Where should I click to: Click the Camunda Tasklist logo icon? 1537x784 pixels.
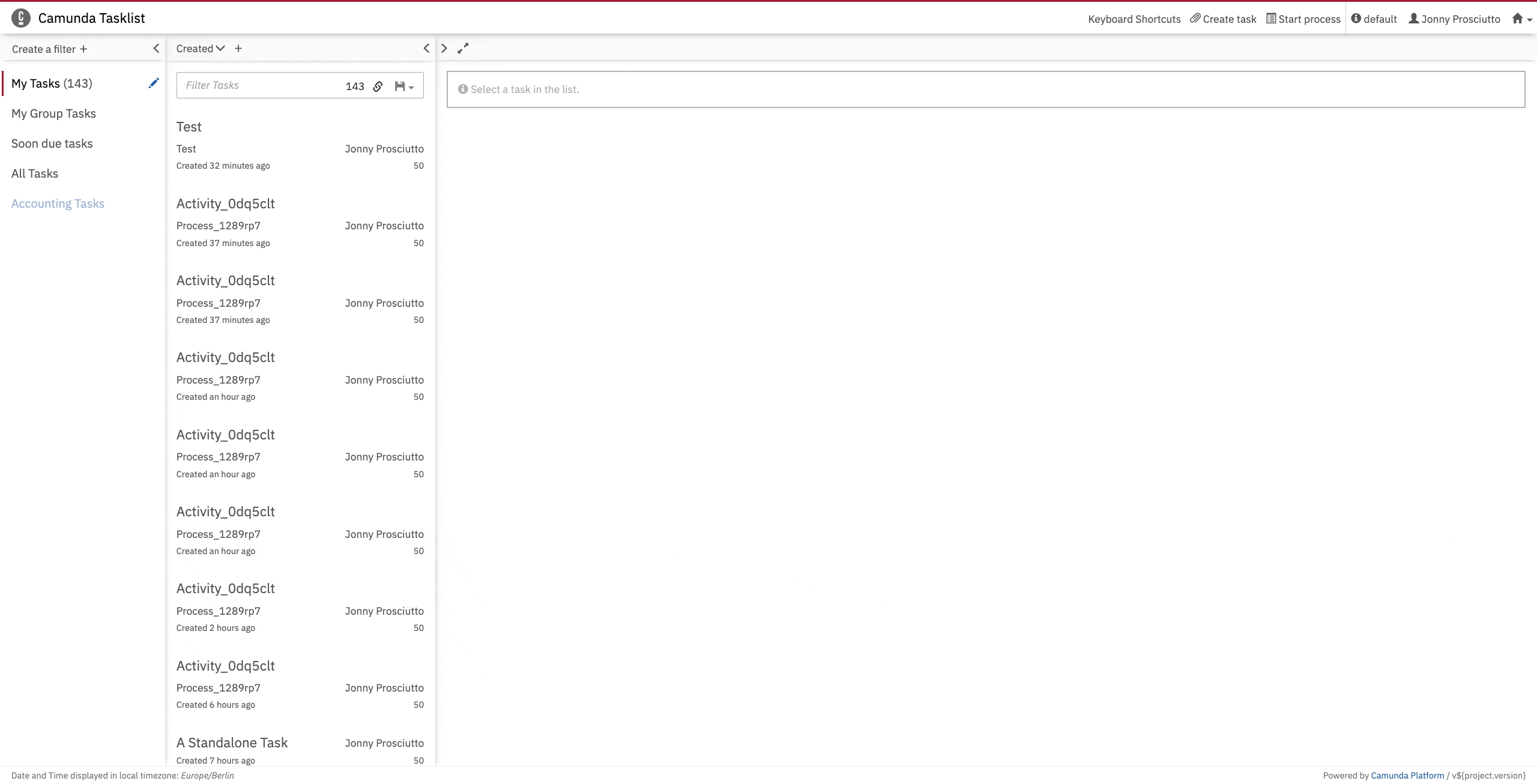(20, 17)
